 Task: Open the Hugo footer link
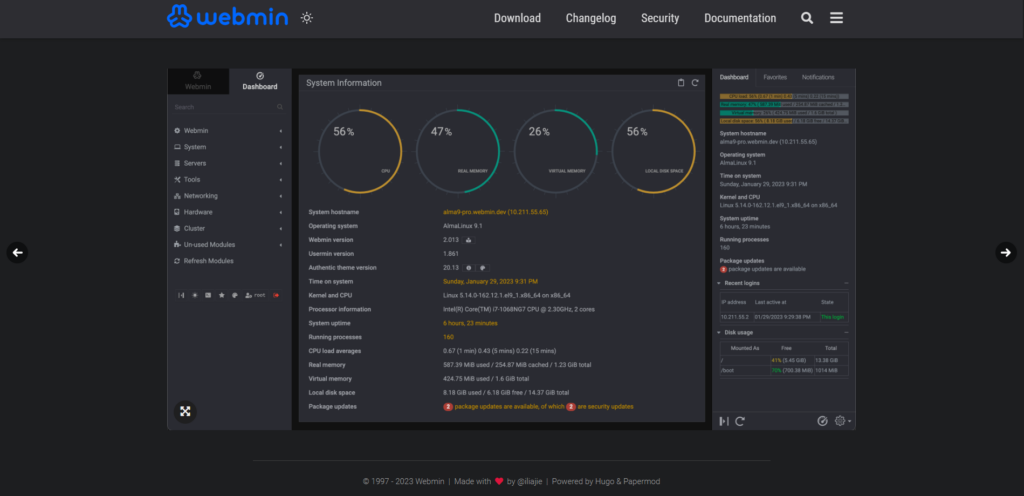603,482
